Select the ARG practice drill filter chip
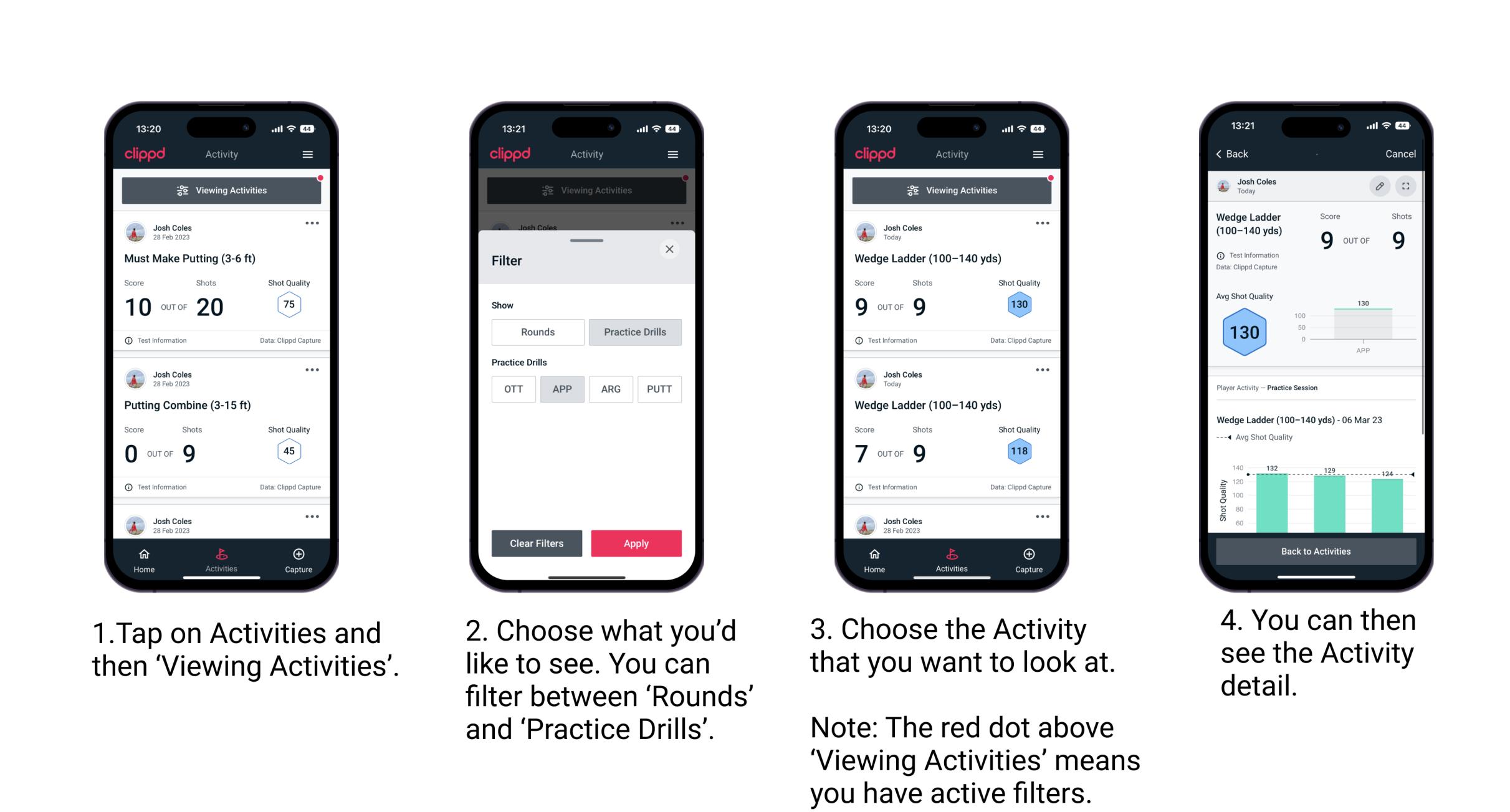This screenshot has width=1510, height=812. tap(610, 388)
